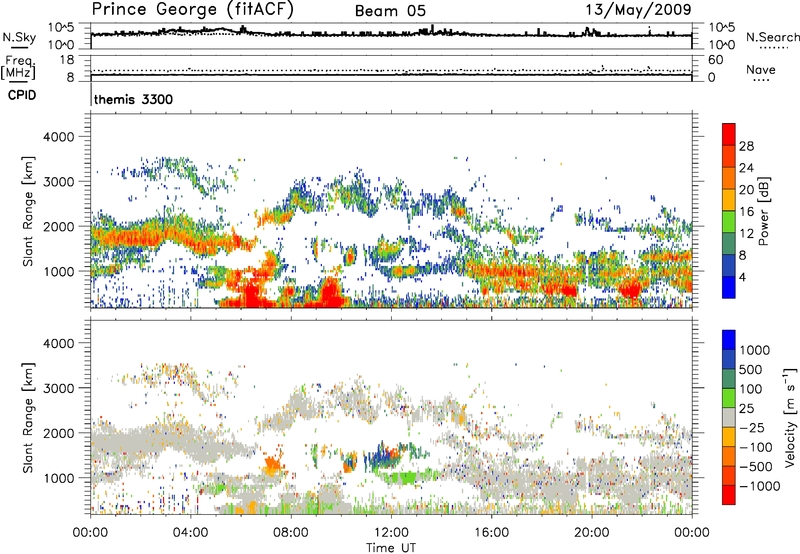Image resolution: width=800 pixels, height=554 pixels.
Task: Click '3000' on the power panel range axis
Action: 58,182
